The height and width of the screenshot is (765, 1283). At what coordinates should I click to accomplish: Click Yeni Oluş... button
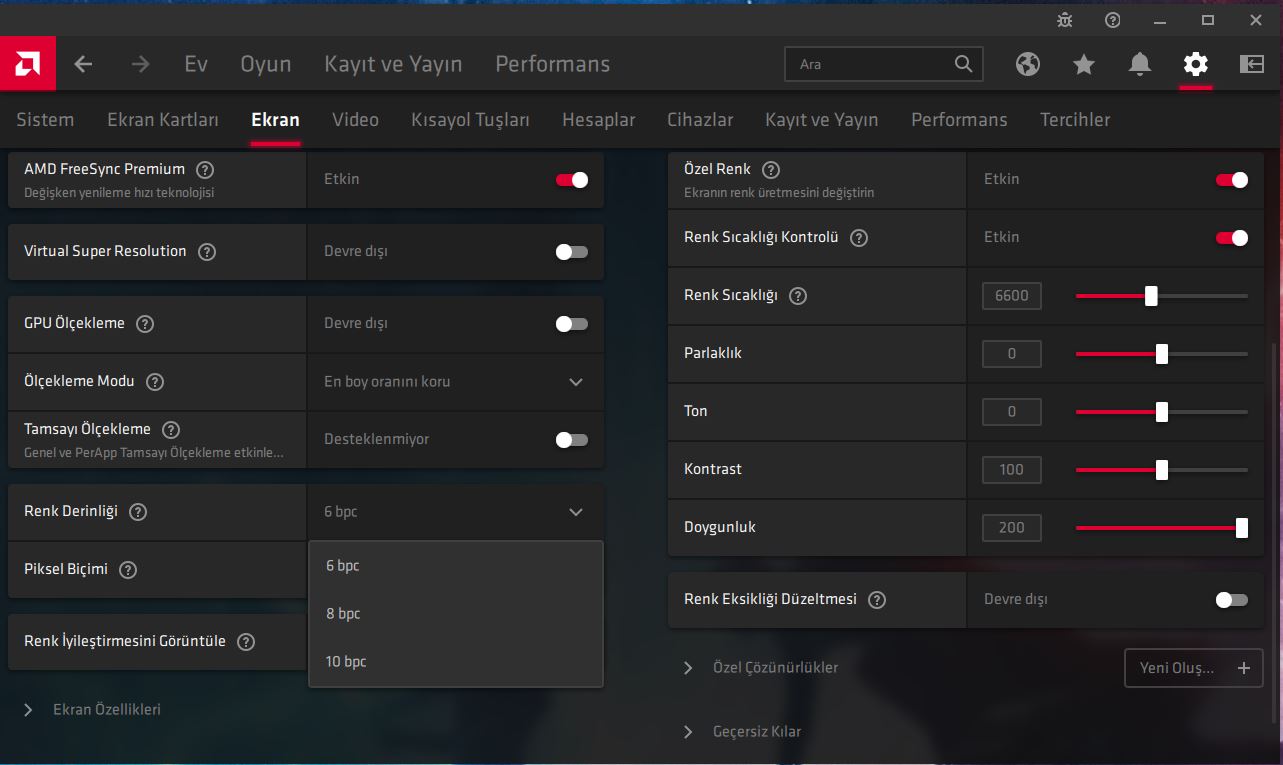[1194, 668]
